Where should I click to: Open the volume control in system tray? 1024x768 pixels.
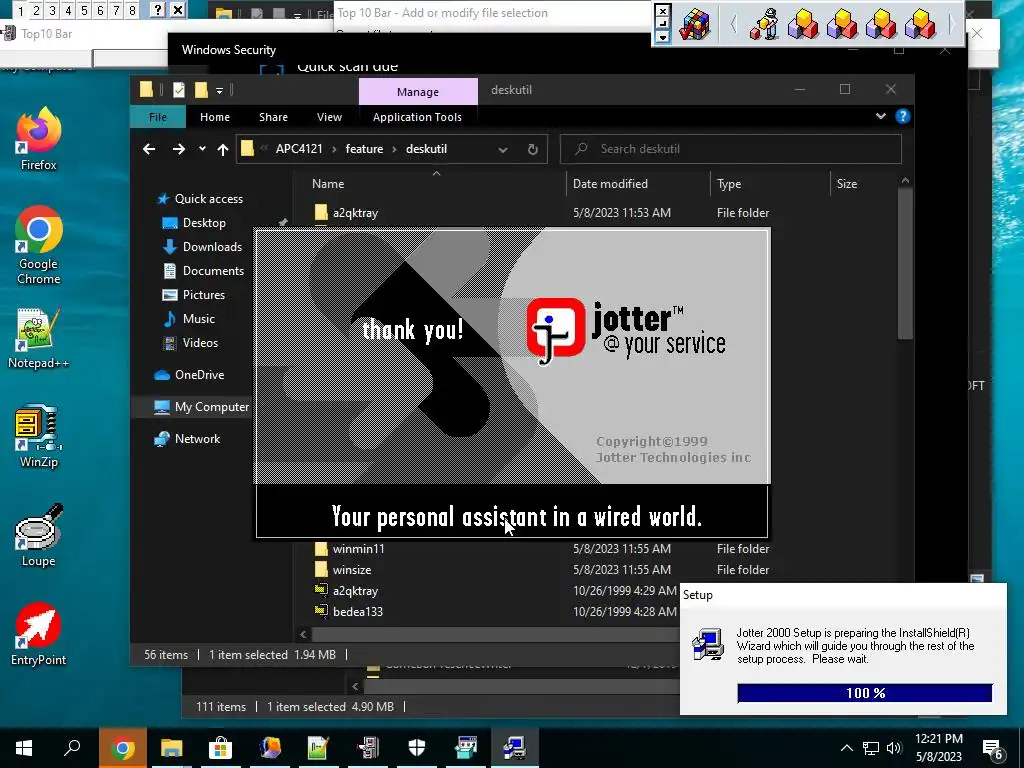click(894, 748)
